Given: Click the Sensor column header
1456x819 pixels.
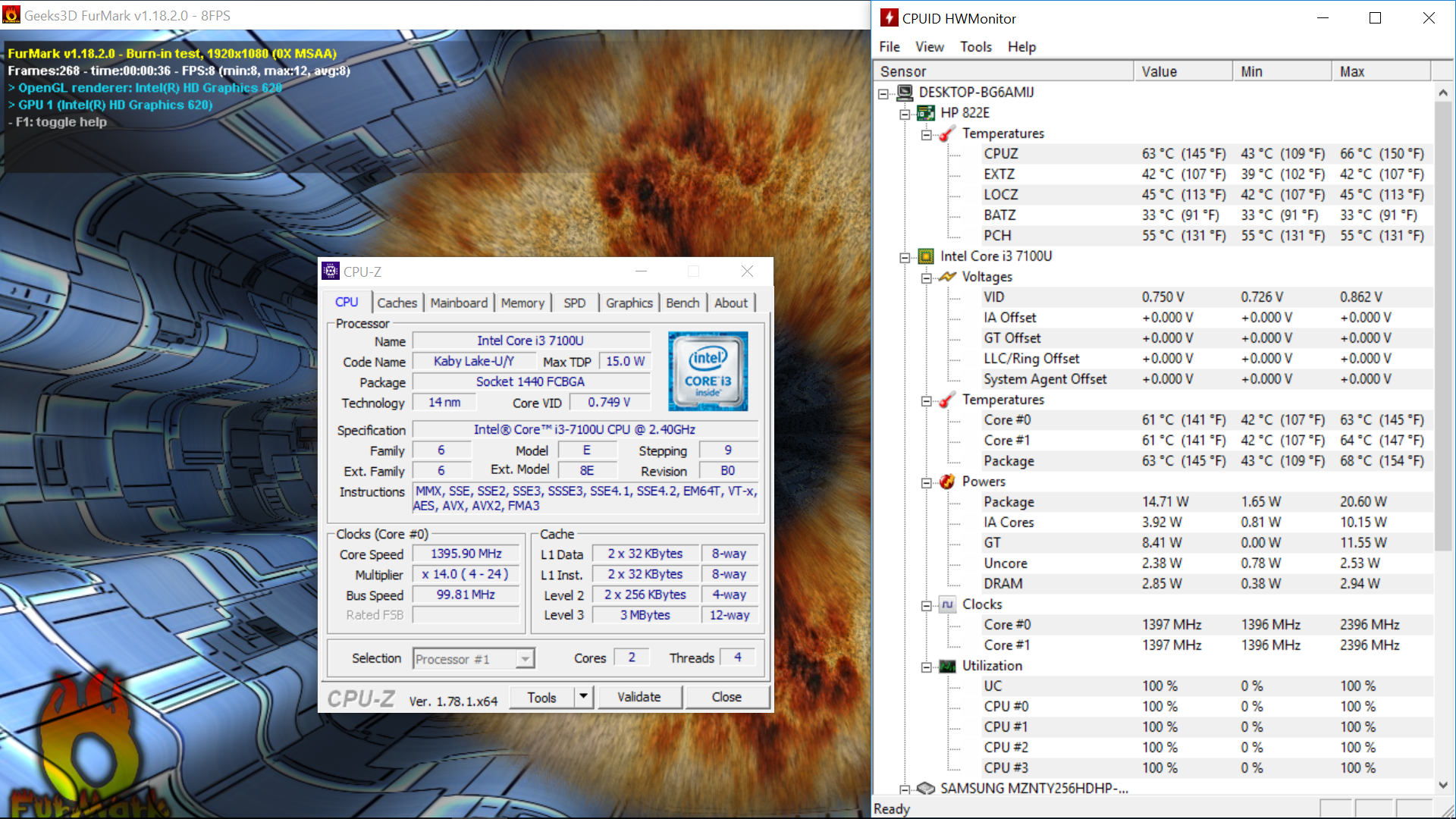Looking at the screenshot, I should coord(1003,71).
